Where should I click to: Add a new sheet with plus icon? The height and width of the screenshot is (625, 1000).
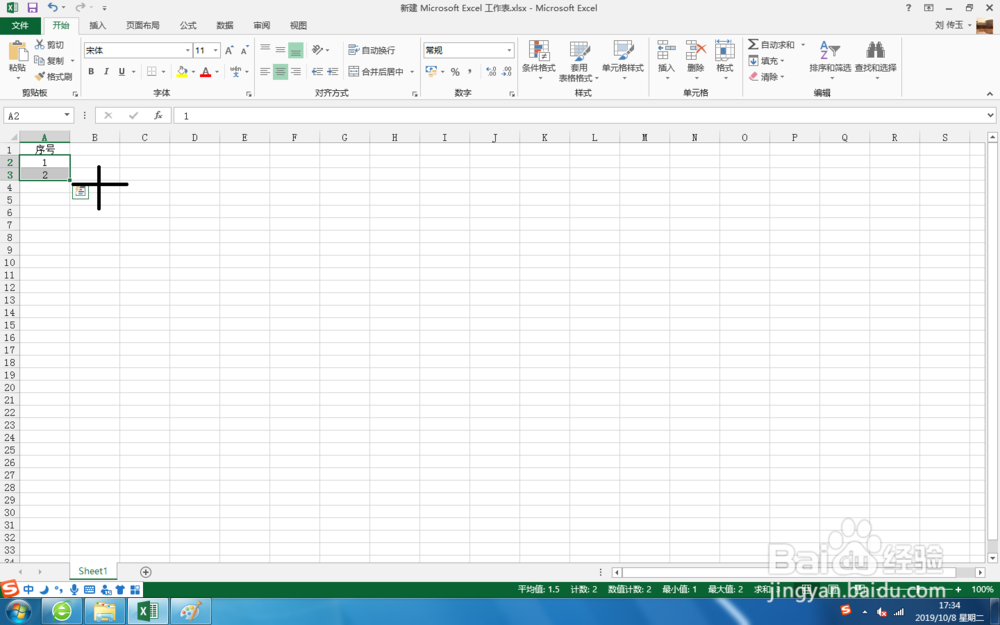145,572
